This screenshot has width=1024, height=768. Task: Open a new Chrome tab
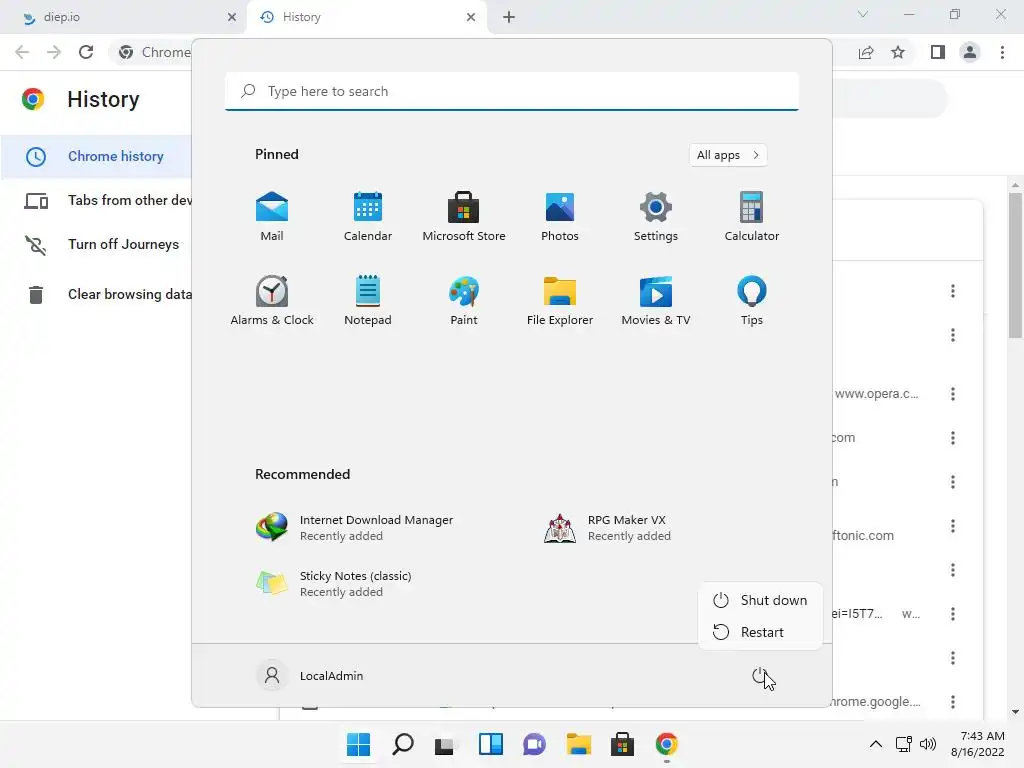pos(509,17)
